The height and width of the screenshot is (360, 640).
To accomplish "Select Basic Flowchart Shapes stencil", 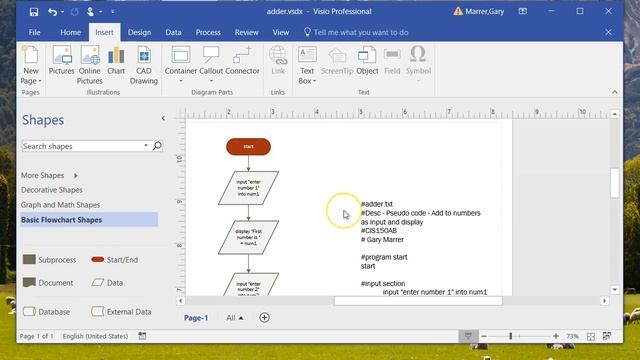I will click(x=89, y=220).
